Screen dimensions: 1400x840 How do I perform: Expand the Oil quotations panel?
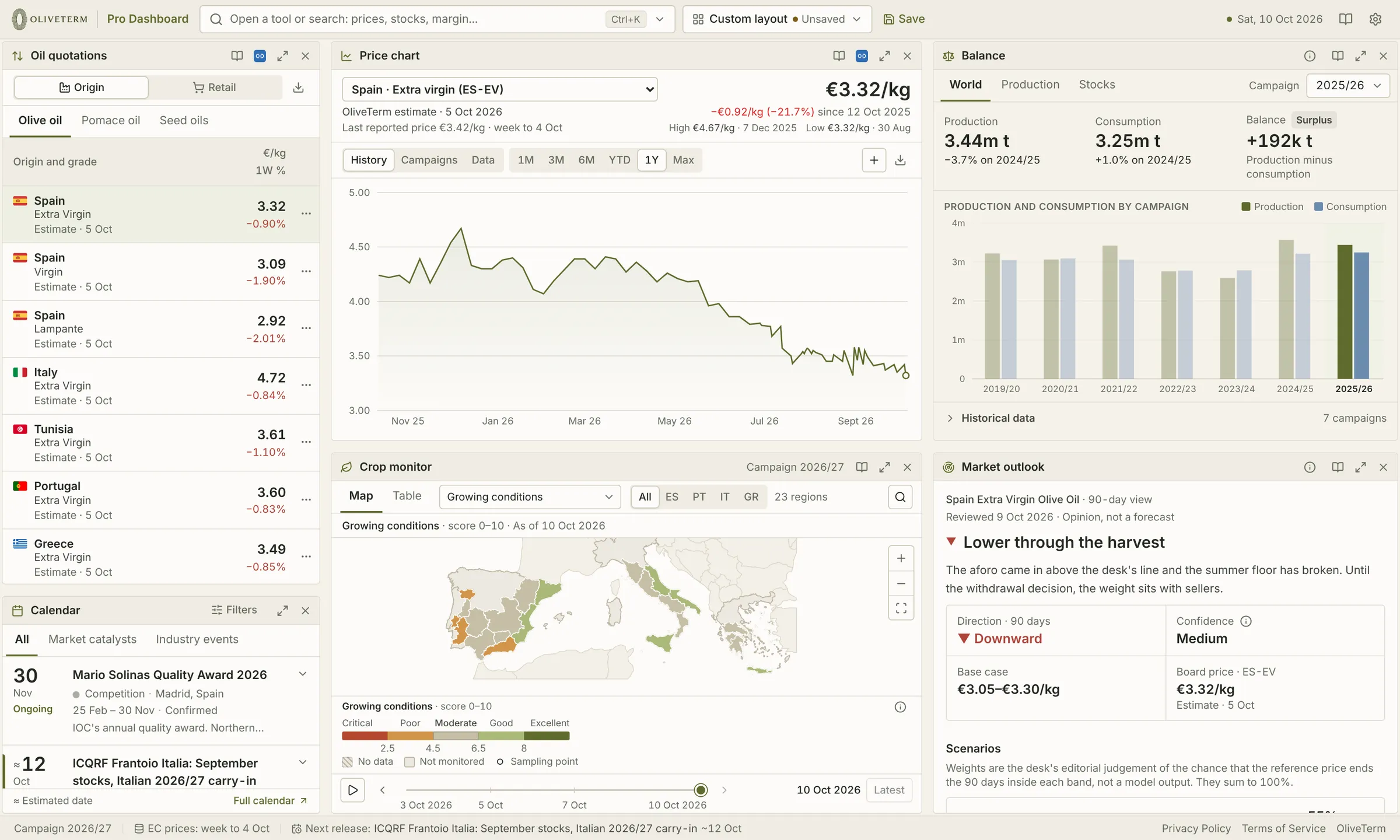(x=282, y=56)
